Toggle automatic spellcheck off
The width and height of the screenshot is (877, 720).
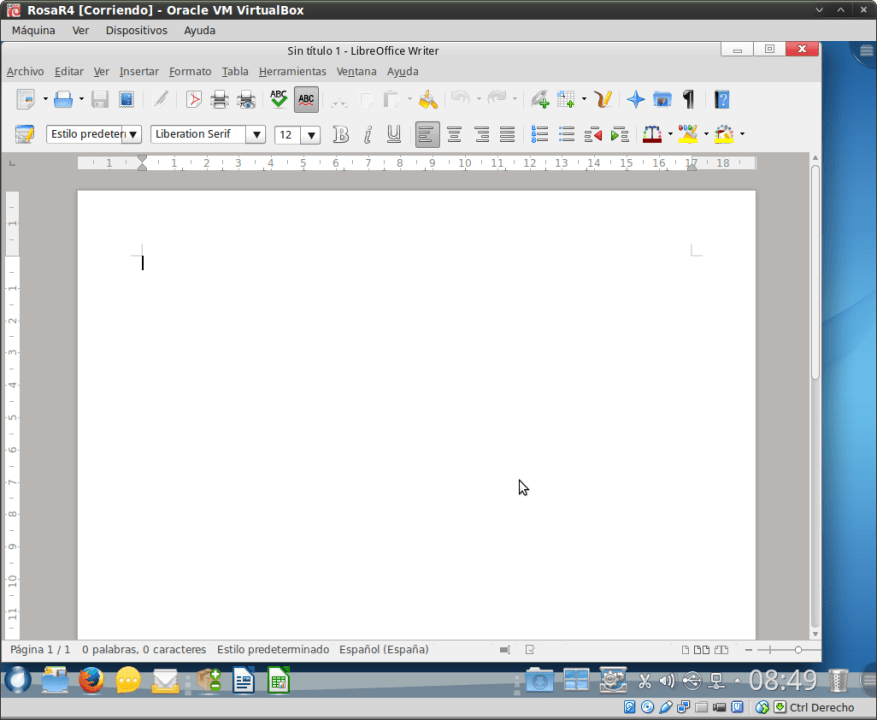coord(306,99)
